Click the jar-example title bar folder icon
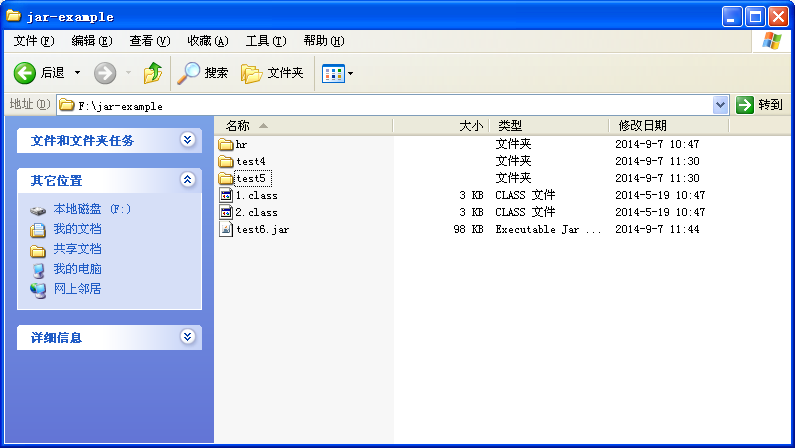This screenshot has height=448, width=795. [14, 16]
